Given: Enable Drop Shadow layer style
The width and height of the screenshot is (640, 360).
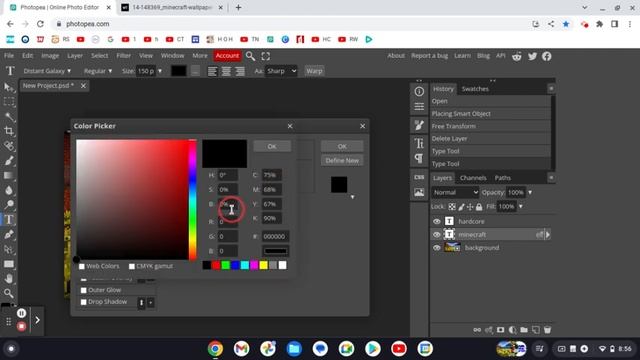Looking at the screenshot, I should [x=84, y=302].
